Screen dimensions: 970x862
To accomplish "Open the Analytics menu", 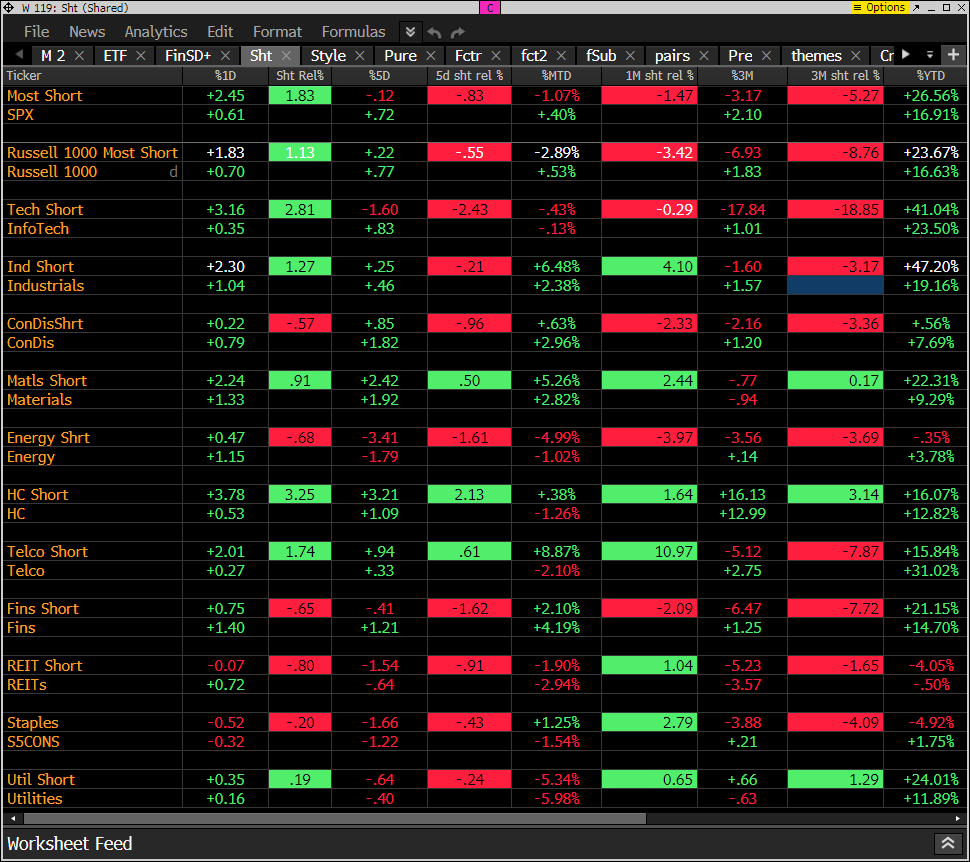I will [156, 32].
